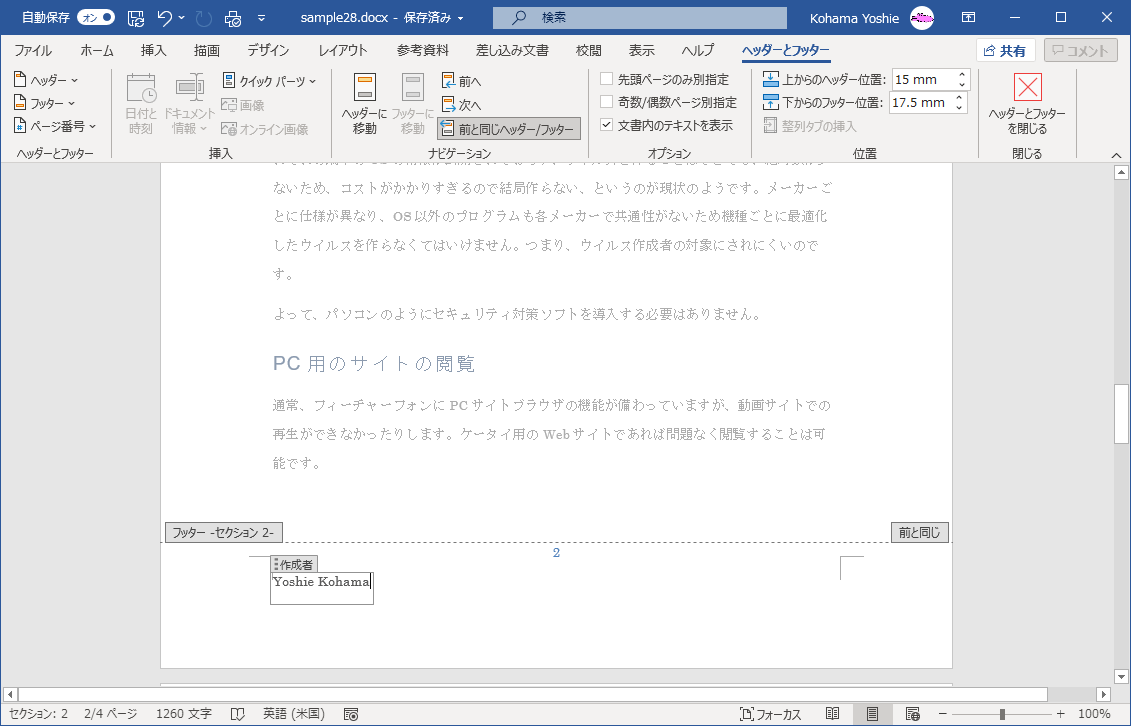Click the Yoshie Kohama author text
The height and width of the screenshot is (726, 1131).
tap(321, 581)
